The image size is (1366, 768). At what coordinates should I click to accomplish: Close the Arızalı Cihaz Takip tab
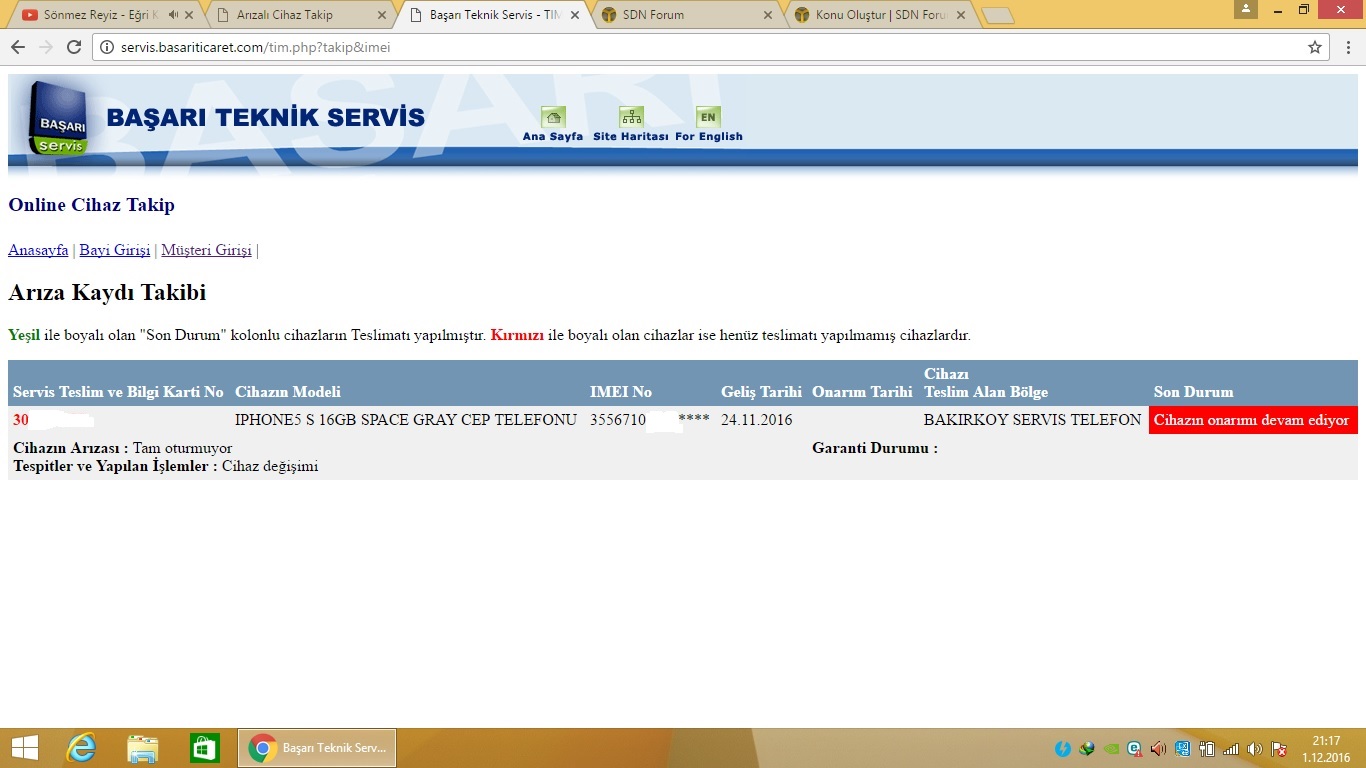[381, 15]
